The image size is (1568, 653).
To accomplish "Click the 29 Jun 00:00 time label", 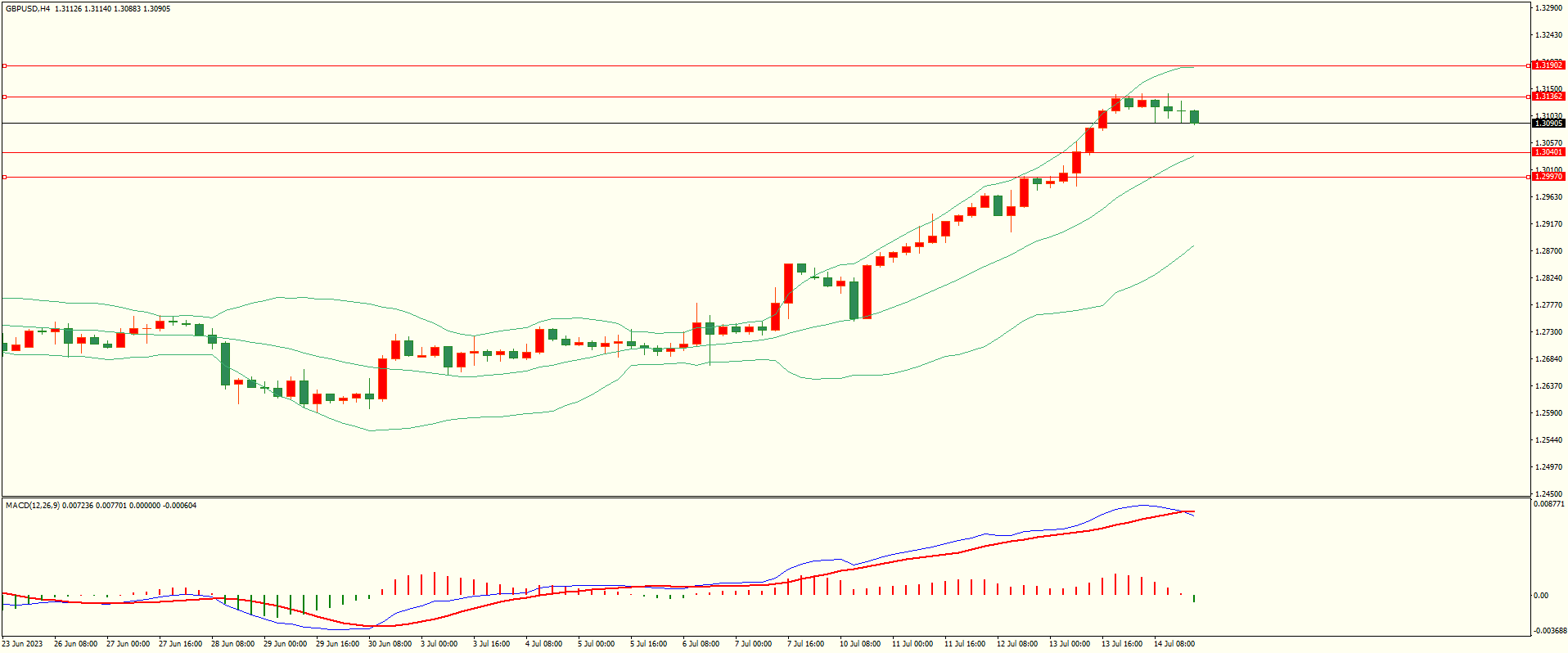I will click(x=285, y=644).
